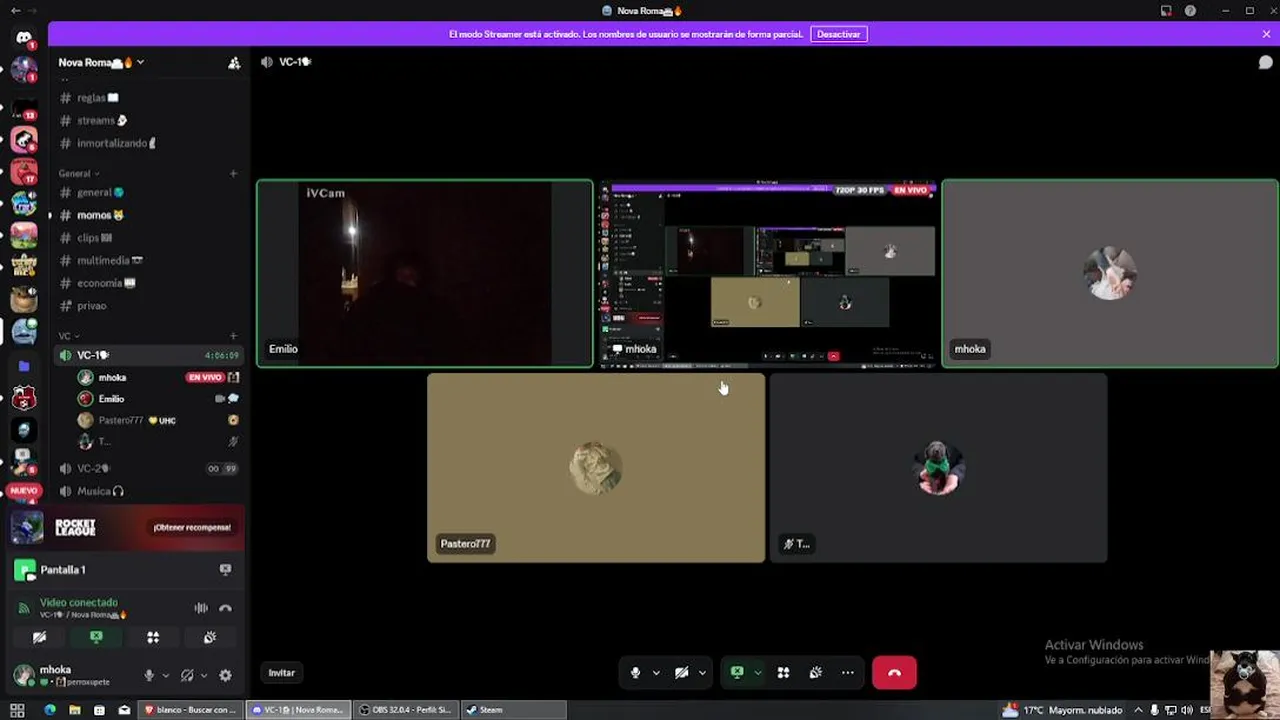Viewport: 1280px width, 720px height.
Task: Open user settings gear icon
Action: tap(225, 675)
